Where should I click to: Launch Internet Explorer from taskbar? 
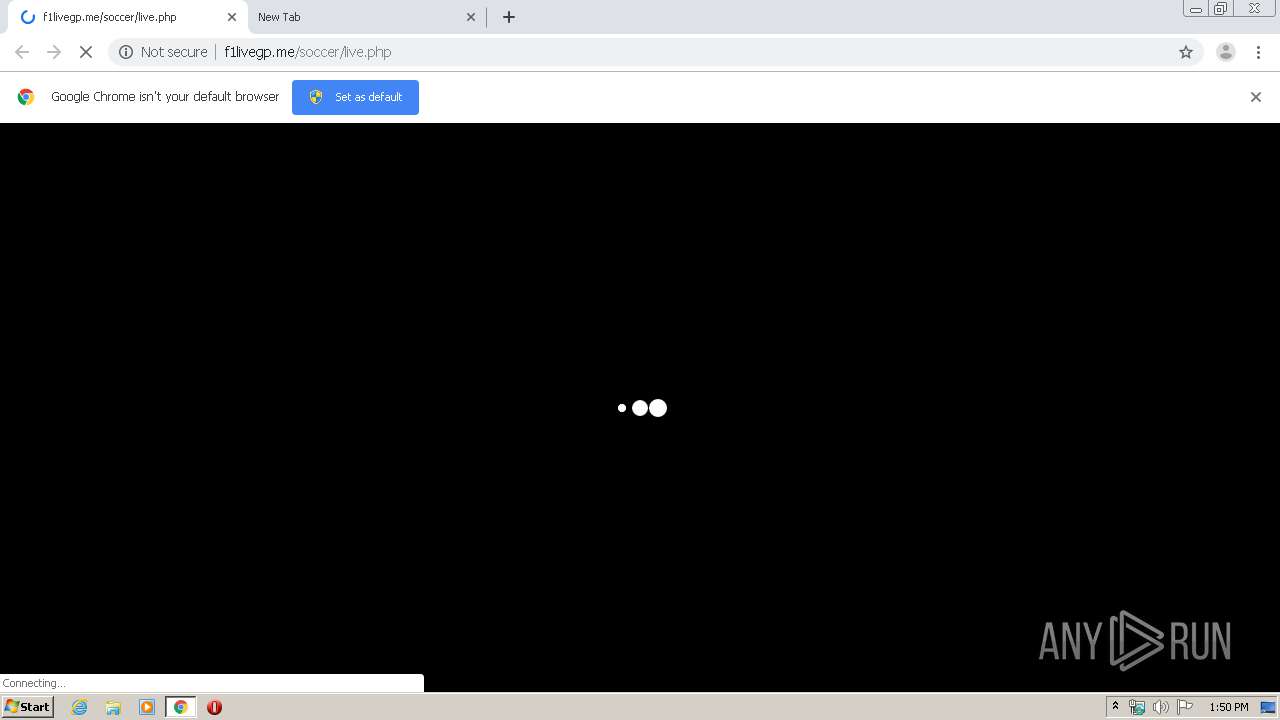point(80,707)
